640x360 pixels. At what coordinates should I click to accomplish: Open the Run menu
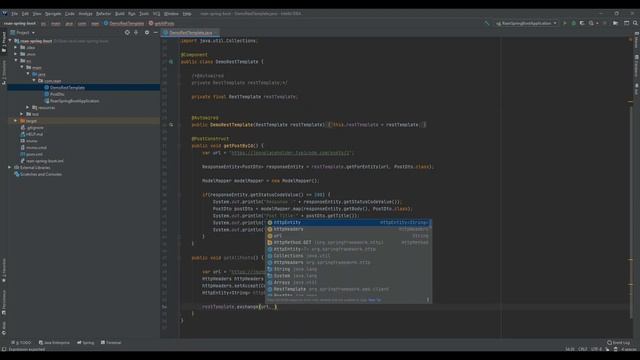132,13
